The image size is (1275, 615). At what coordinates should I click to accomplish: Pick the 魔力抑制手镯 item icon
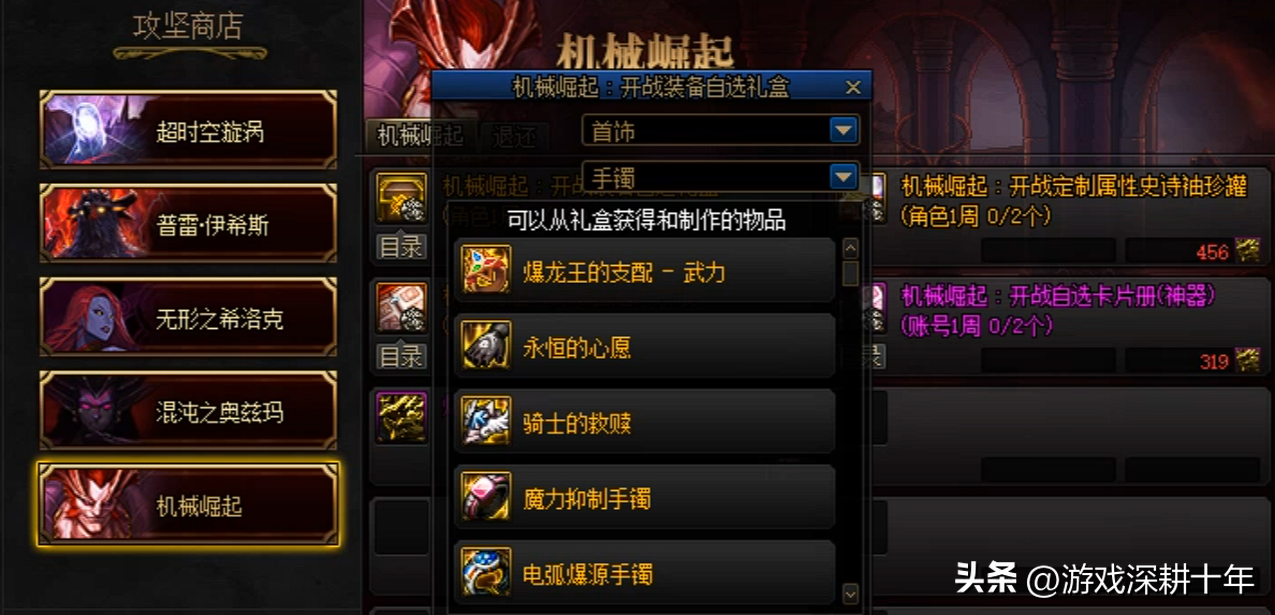coord(486,498)
